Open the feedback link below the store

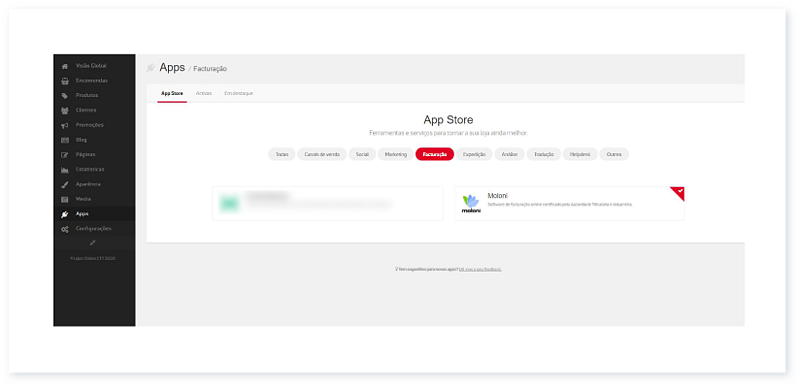tap(480, 269)
